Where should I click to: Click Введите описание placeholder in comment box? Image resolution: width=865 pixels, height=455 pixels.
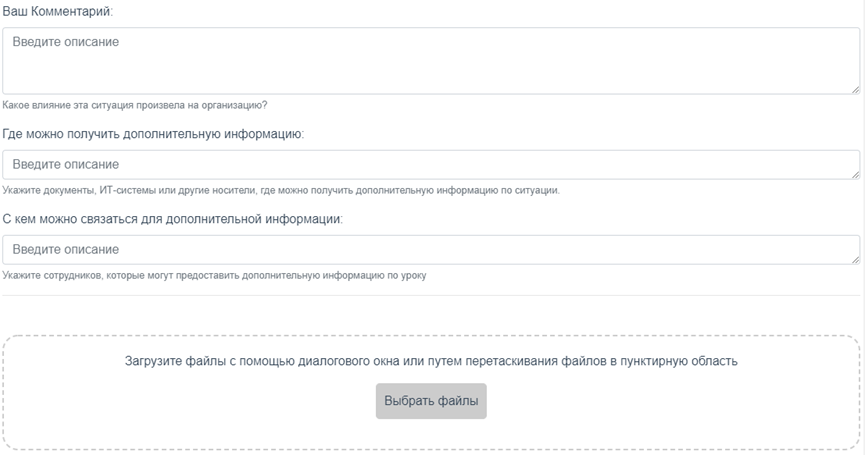pyautogui.click(x=66, y=42)
